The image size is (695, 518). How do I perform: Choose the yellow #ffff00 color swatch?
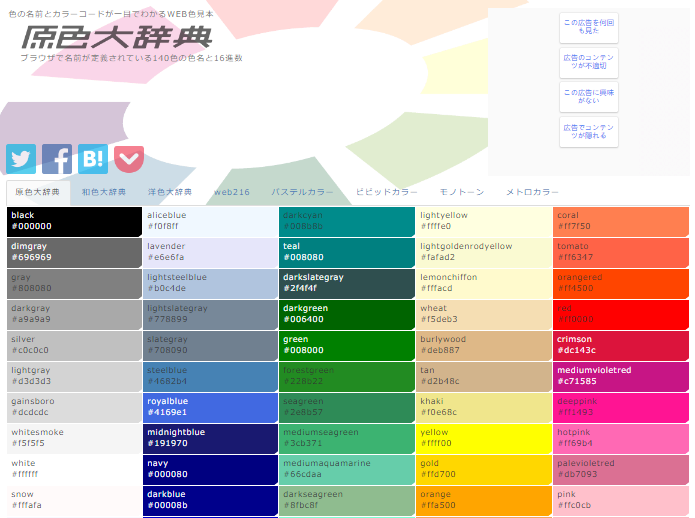tap(483, 438)
